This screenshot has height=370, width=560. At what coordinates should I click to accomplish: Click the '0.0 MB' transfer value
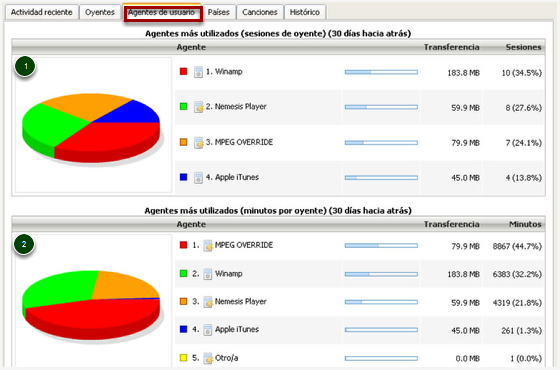pos(468,359)
